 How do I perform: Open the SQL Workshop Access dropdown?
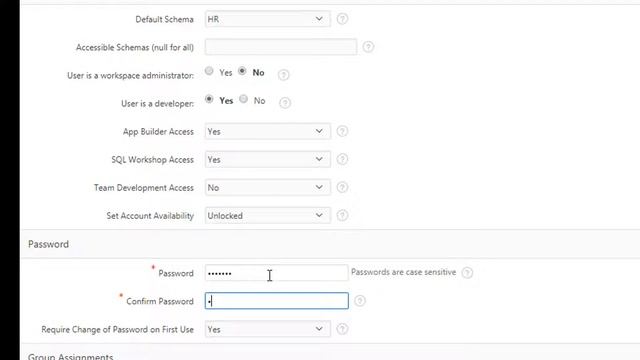[x=267, y=160]
